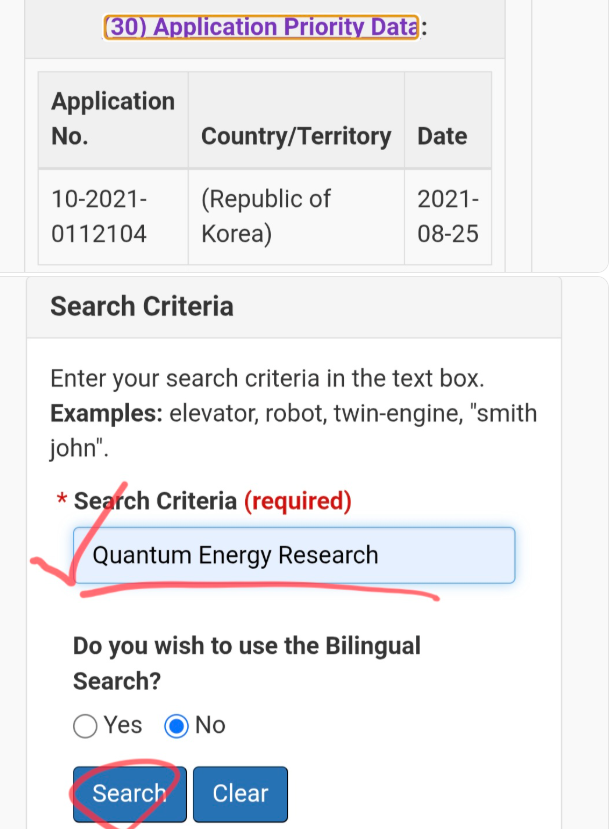
Task: Select the No radio button
Action: tap(177, 726)
